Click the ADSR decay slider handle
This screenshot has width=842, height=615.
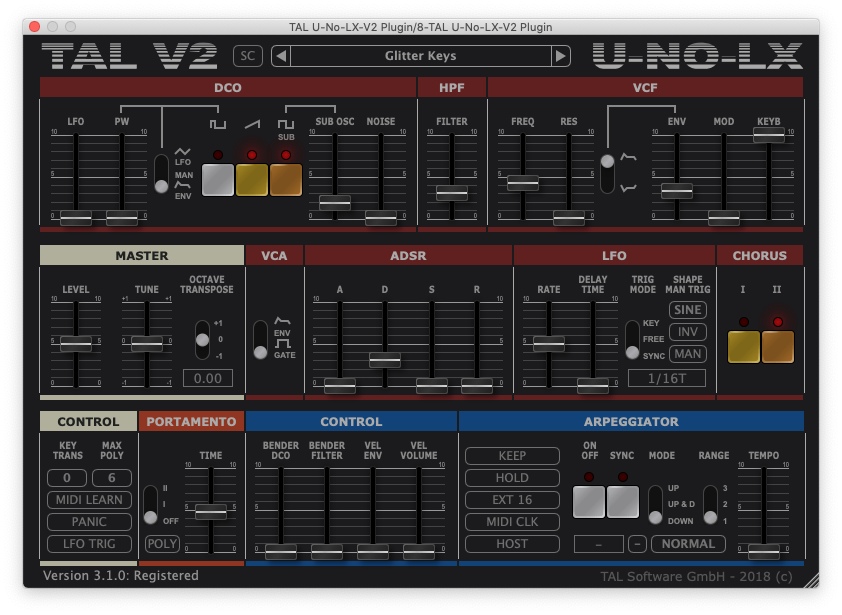(x=384, y=359)
